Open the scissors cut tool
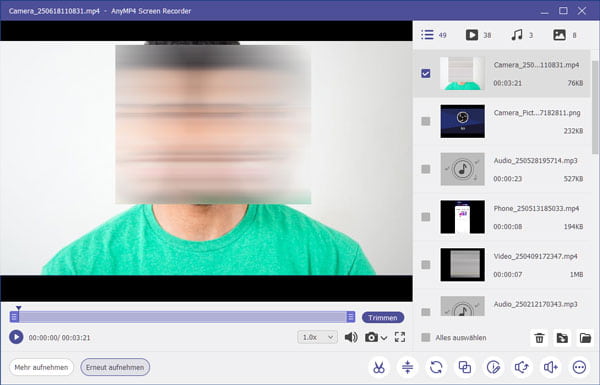This screenshot has height=385, width=600. tap(379, 367)
